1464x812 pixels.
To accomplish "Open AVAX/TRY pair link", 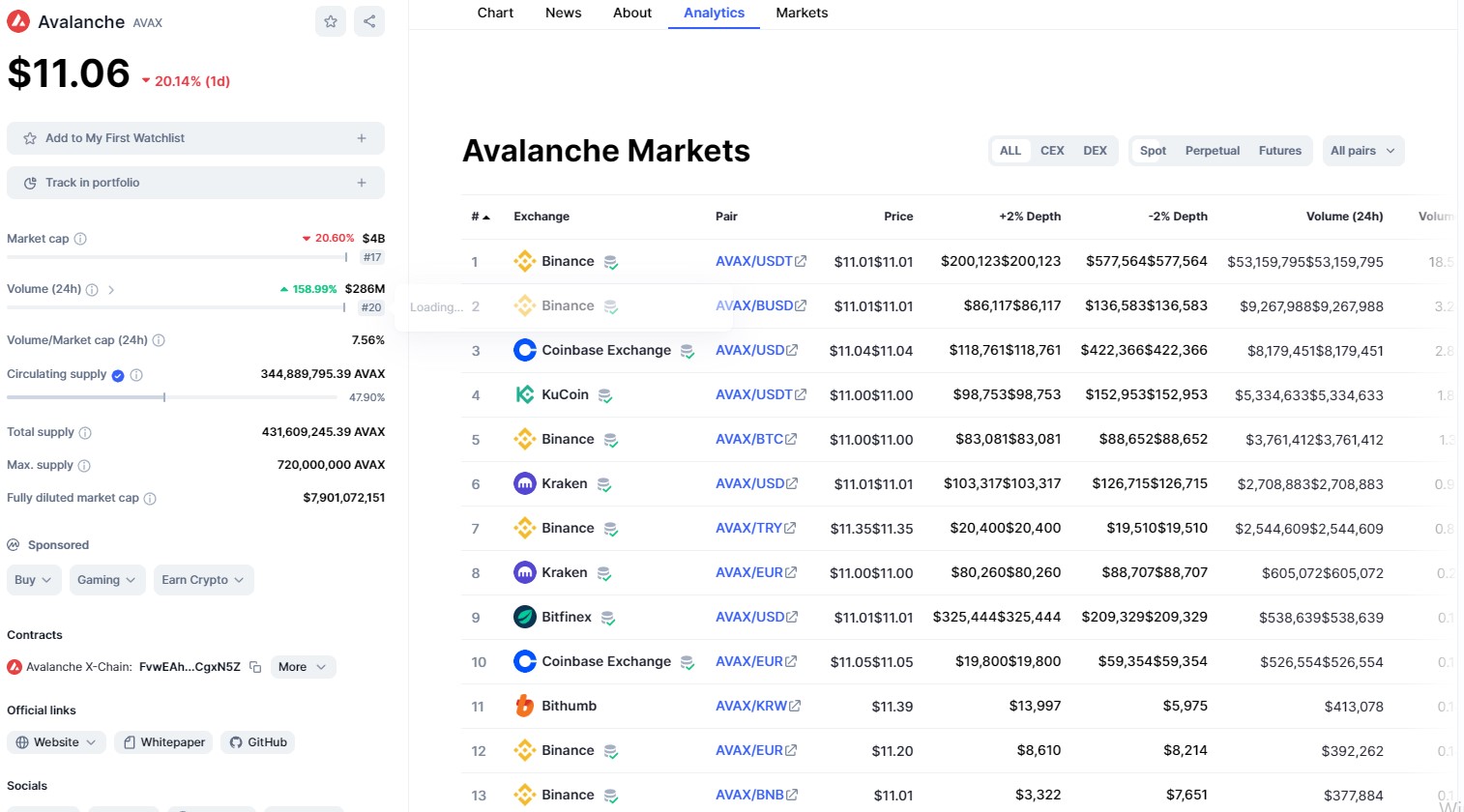I will tap(748, 528).
